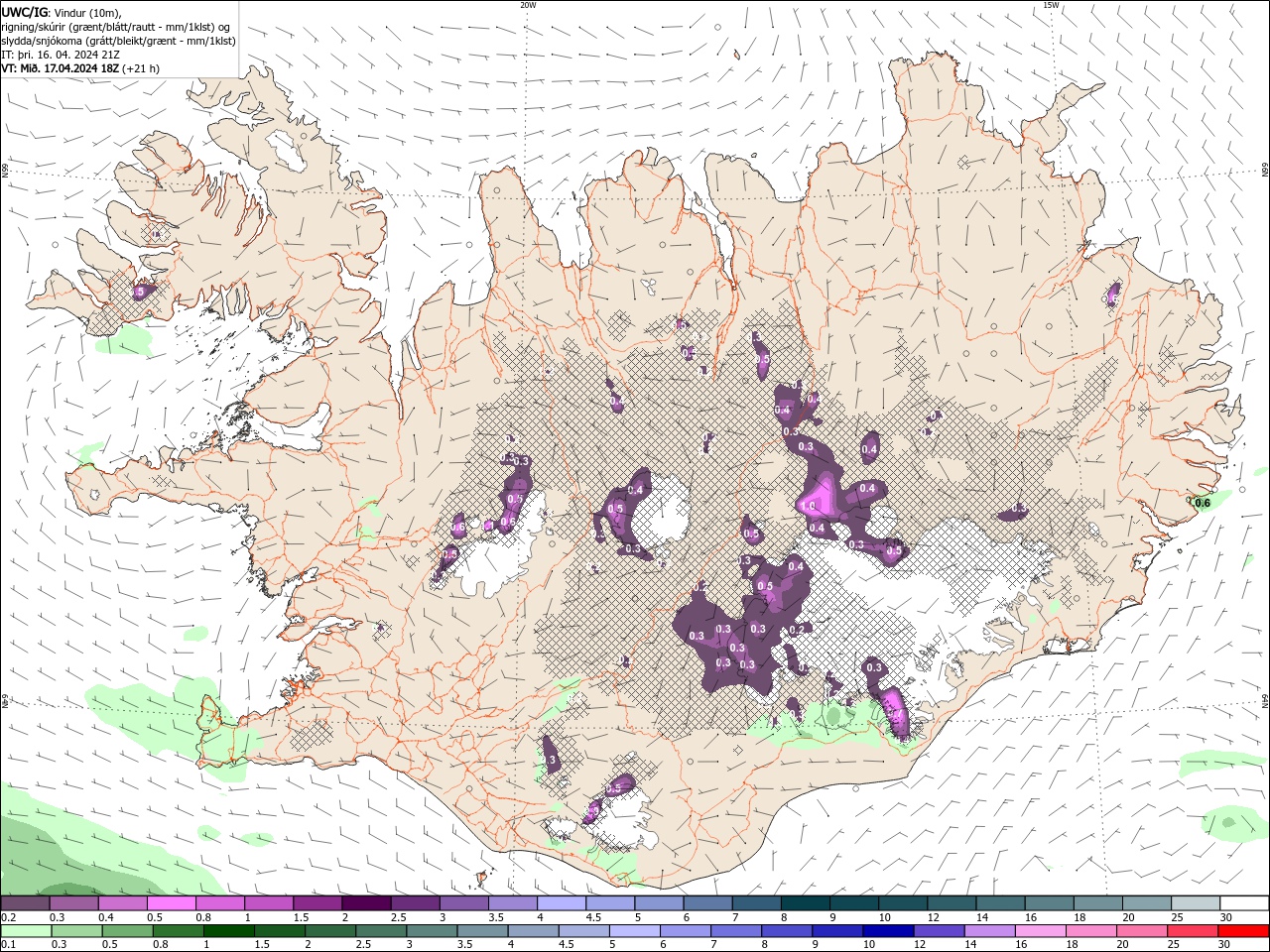Screen dimensions: 1270x952
Task: Click the snow scale swatch labeled 4
Action: point(562,903)
